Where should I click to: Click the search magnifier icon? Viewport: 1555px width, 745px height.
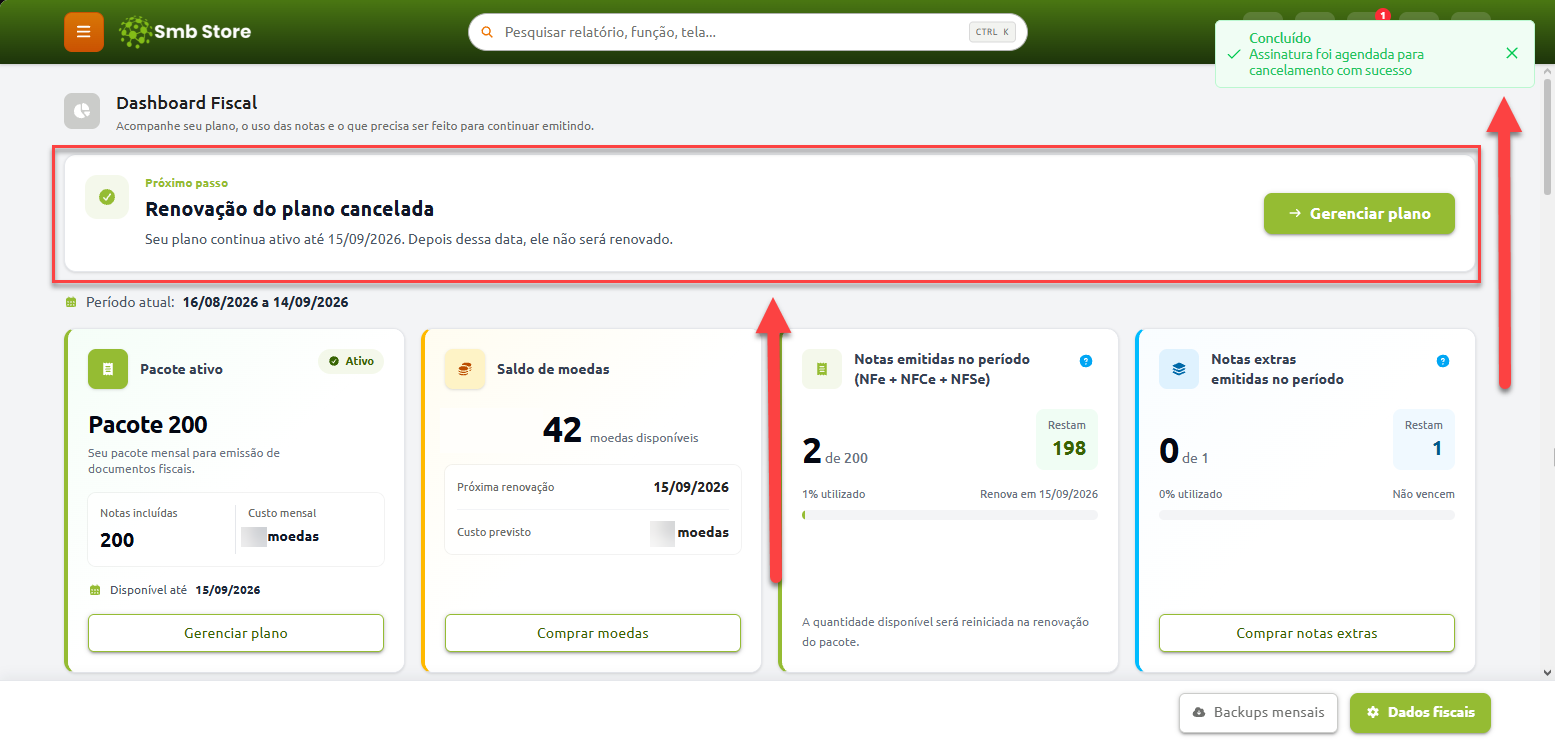487,32
